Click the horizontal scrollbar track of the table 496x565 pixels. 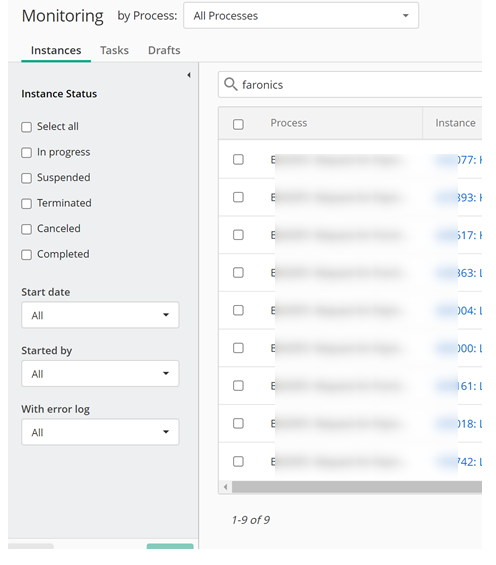pos(357,487)
